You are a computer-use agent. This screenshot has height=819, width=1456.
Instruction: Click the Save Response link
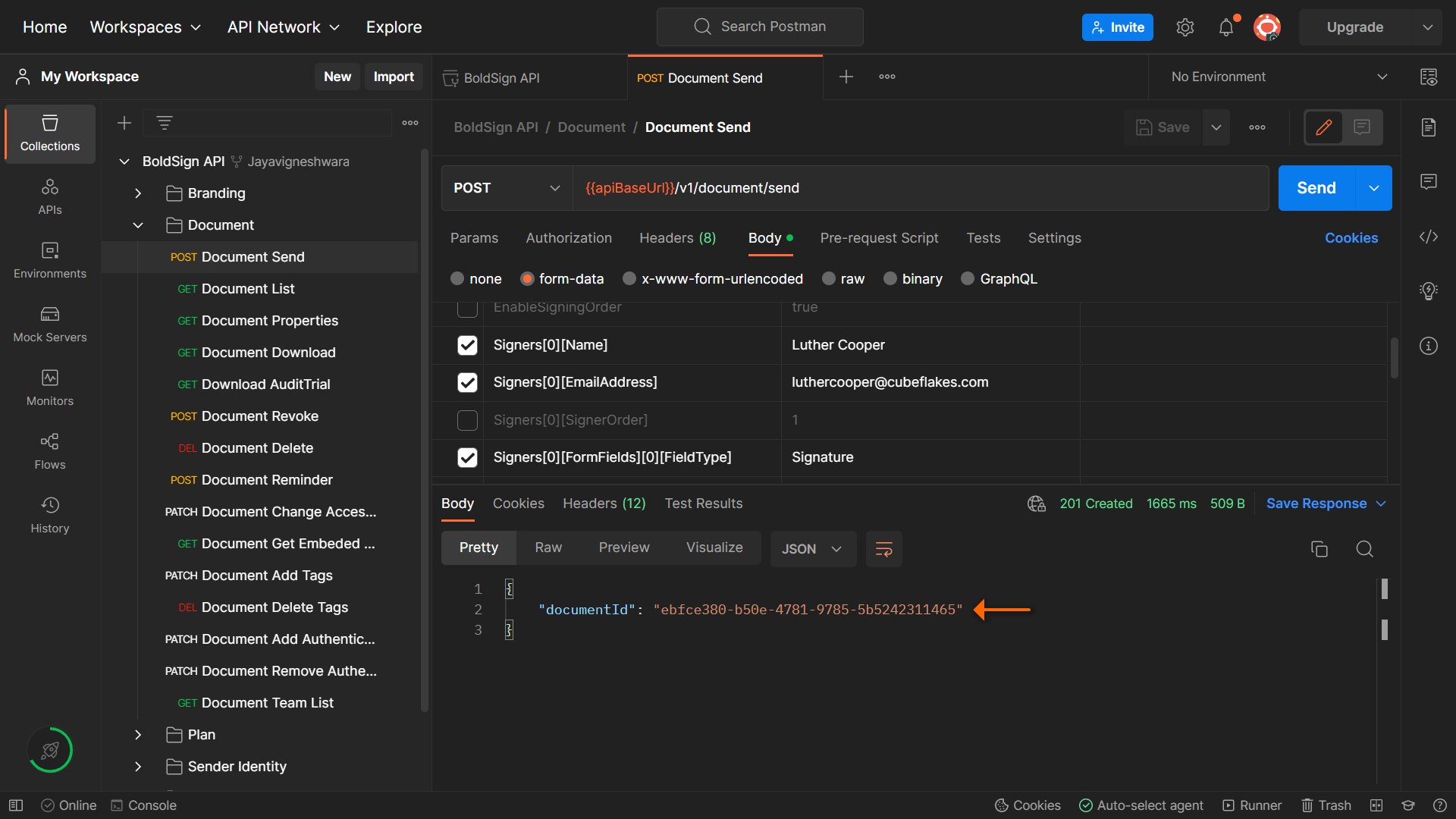(1316, 504)
